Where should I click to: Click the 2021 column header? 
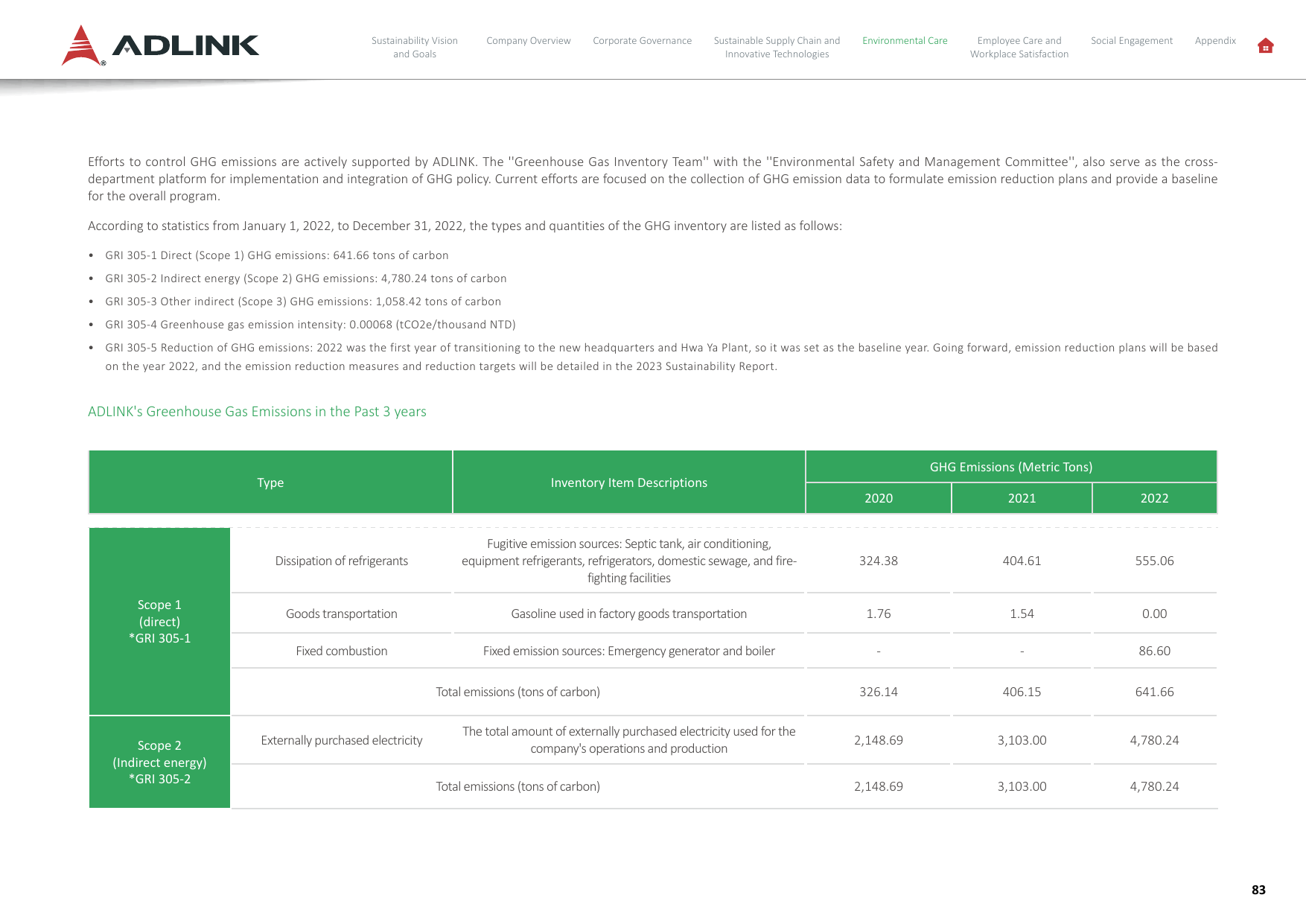[x=1022, y=498]
